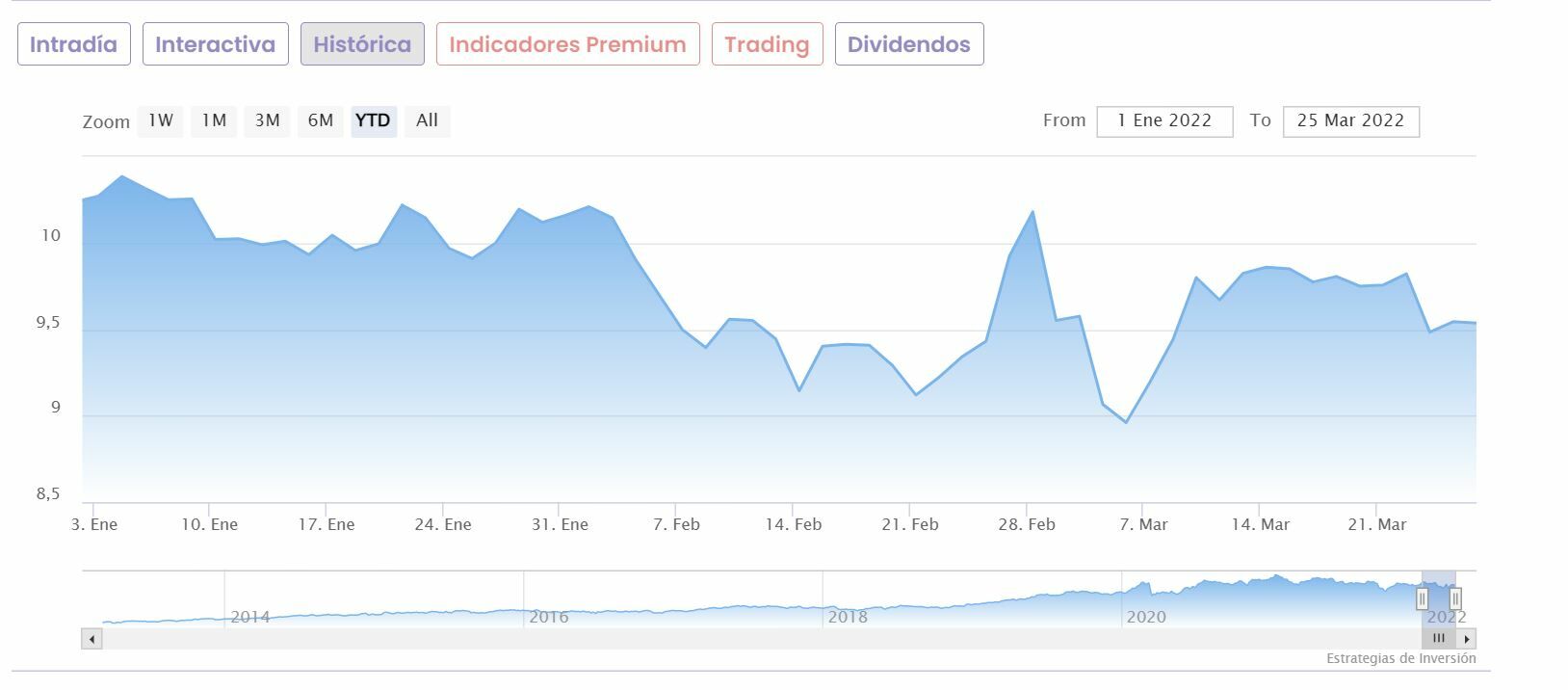Grab the right navigator range handle
The width and height of the screenshot is (1568, 690).
[1455, 598]
